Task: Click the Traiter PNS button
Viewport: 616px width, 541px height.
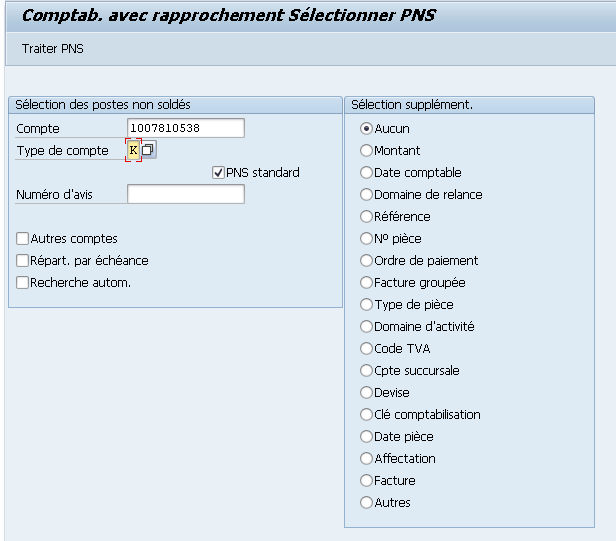Action: [x=52, y=49]
